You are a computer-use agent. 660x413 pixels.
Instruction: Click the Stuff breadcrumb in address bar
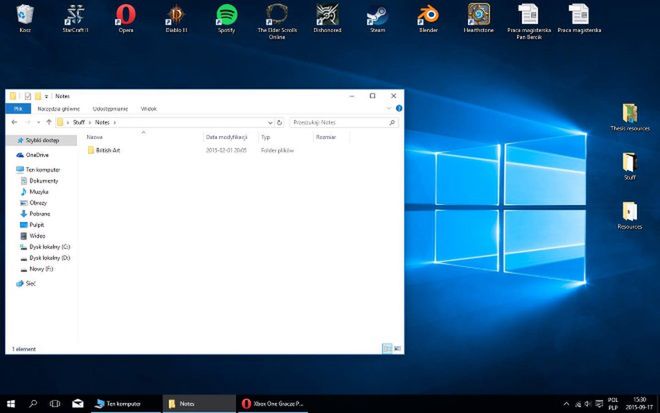click(x=79, y=123)
